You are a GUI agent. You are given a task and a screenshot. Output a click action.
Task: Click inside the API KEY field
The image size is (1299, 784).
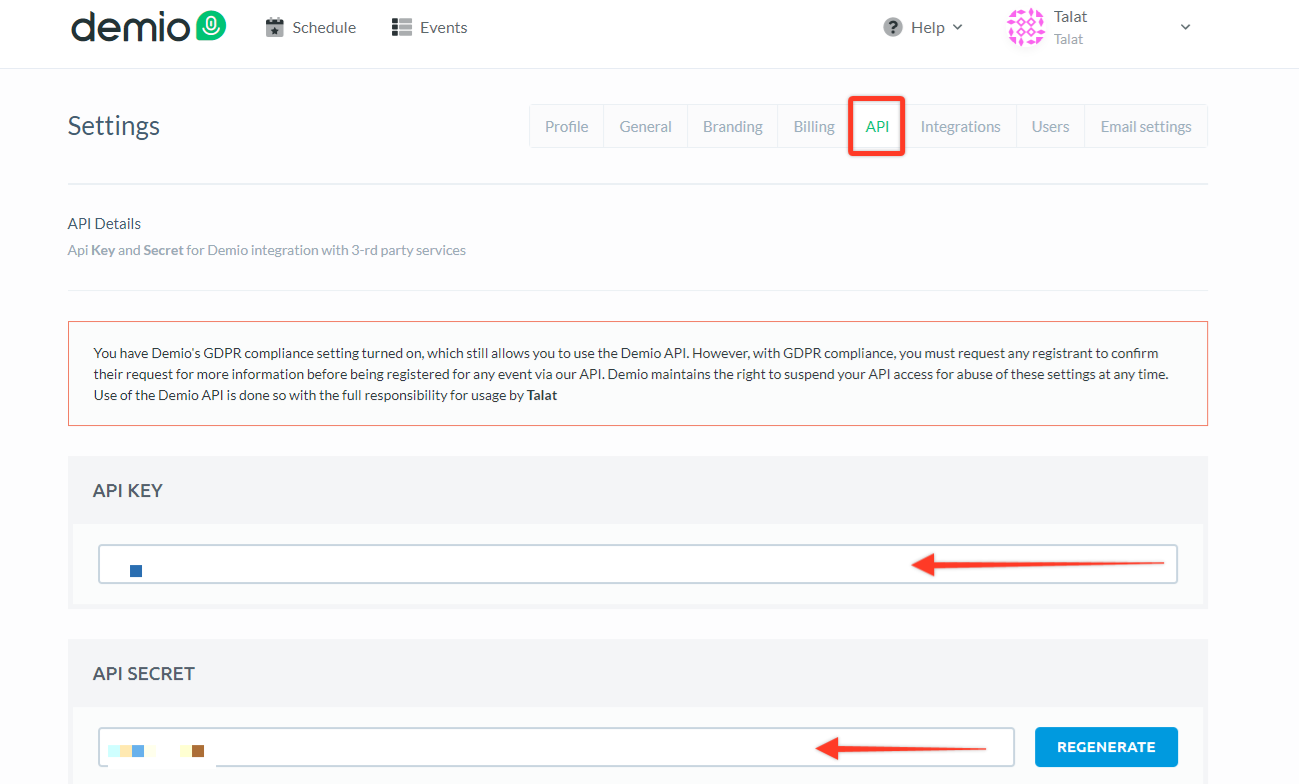[638, 564]
